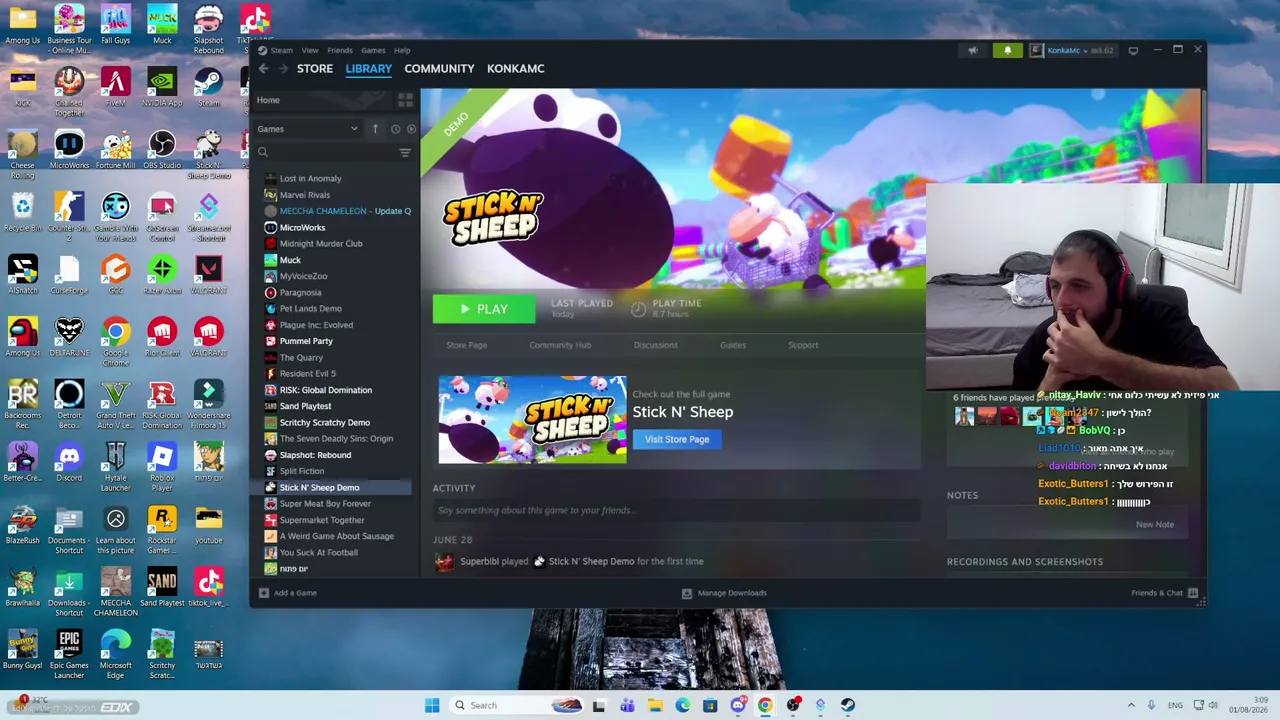Screen dimensions: 1280x720
Task: Select Resident Evil 5 in the library list
Action: [x=307, y=374]
